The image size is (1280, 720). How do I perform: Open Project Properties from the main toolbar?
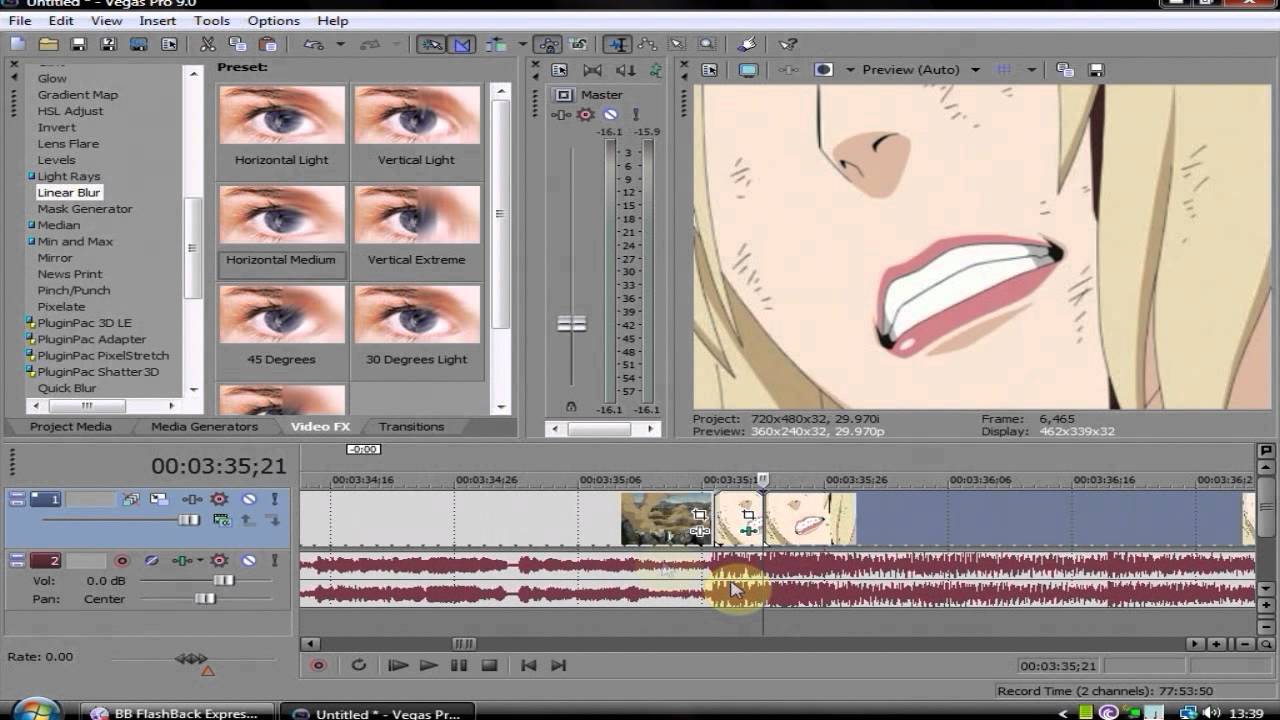169,44
